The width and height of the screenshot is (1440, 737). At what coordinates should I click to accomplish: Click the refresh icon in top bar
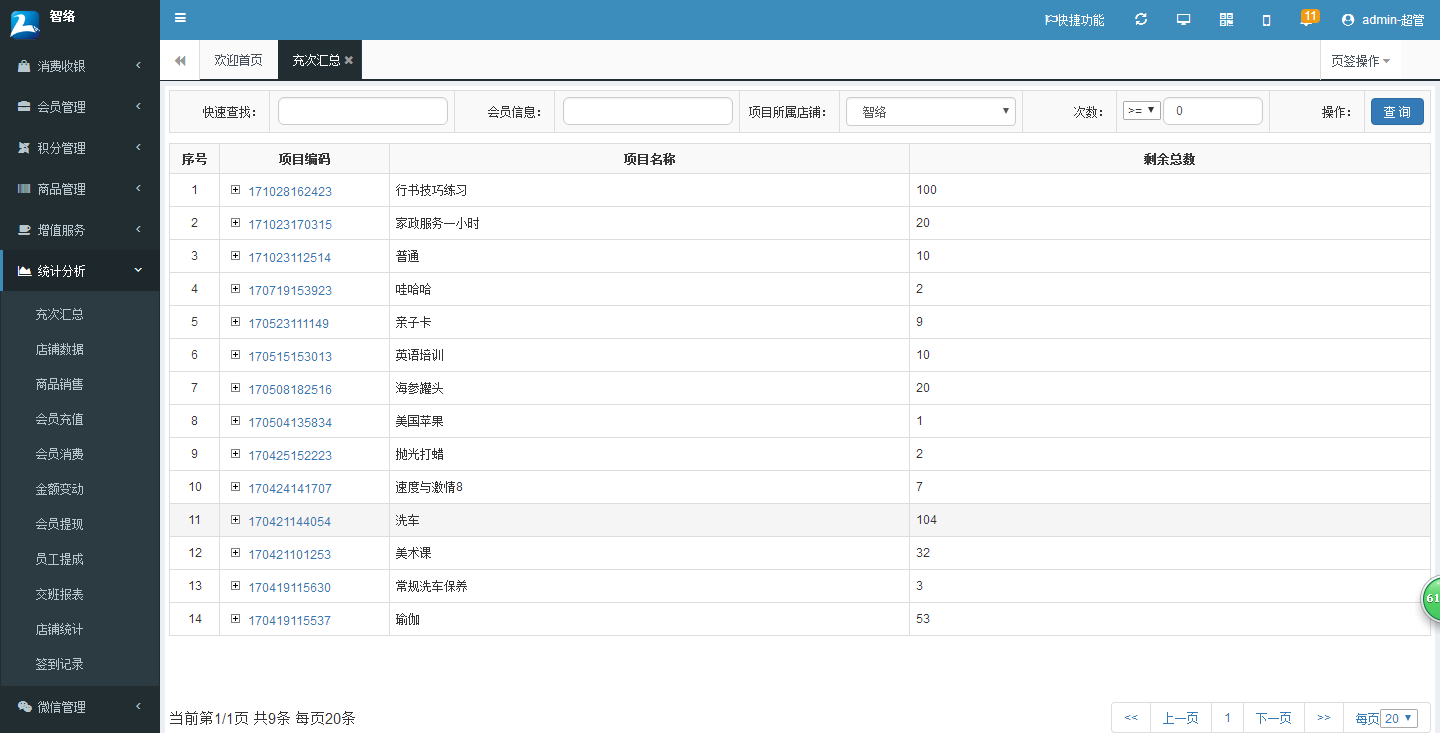[x=1141, y=20]
